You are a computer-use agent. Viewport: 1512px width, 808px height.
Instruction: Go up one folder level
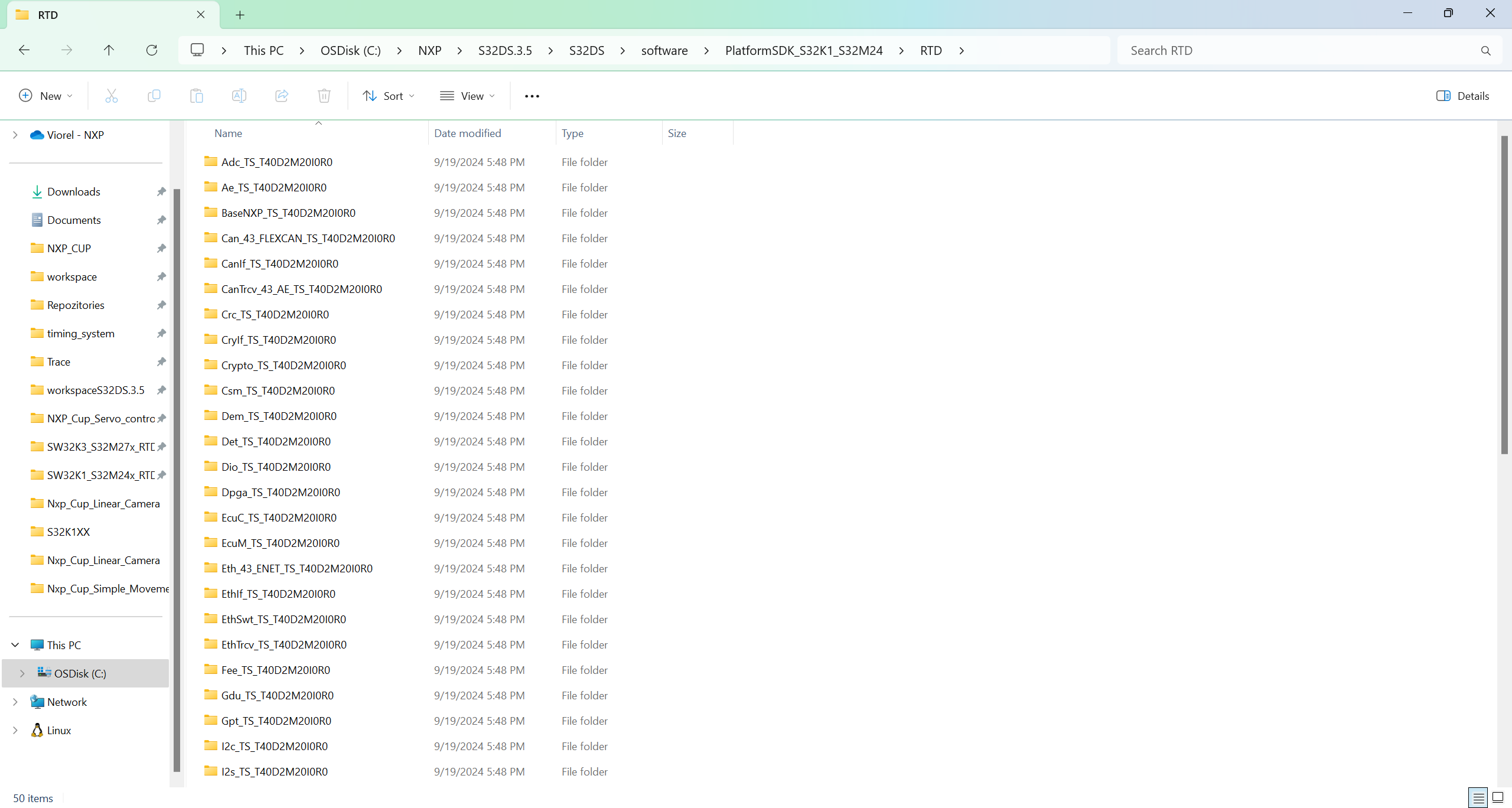(109, 50)
